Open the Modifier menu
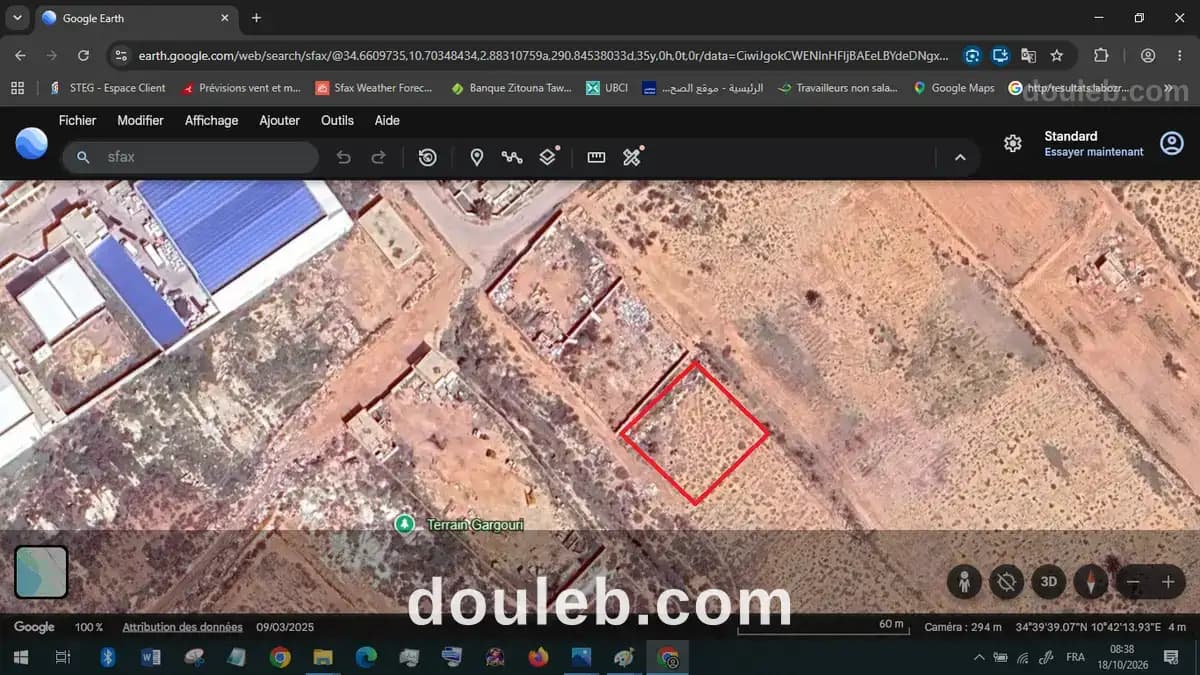This screenshot has height=675, width=1200. [140, 120]
